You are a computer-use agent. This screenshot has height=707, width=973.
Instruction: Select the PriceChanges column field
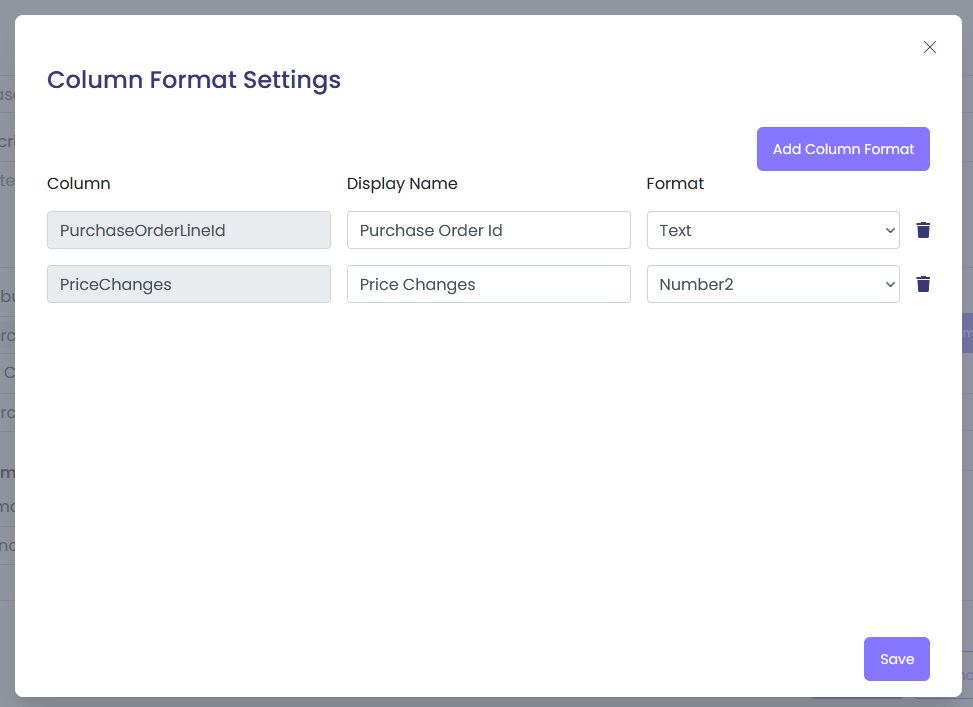pyautogui.click(x=188, y=284)
